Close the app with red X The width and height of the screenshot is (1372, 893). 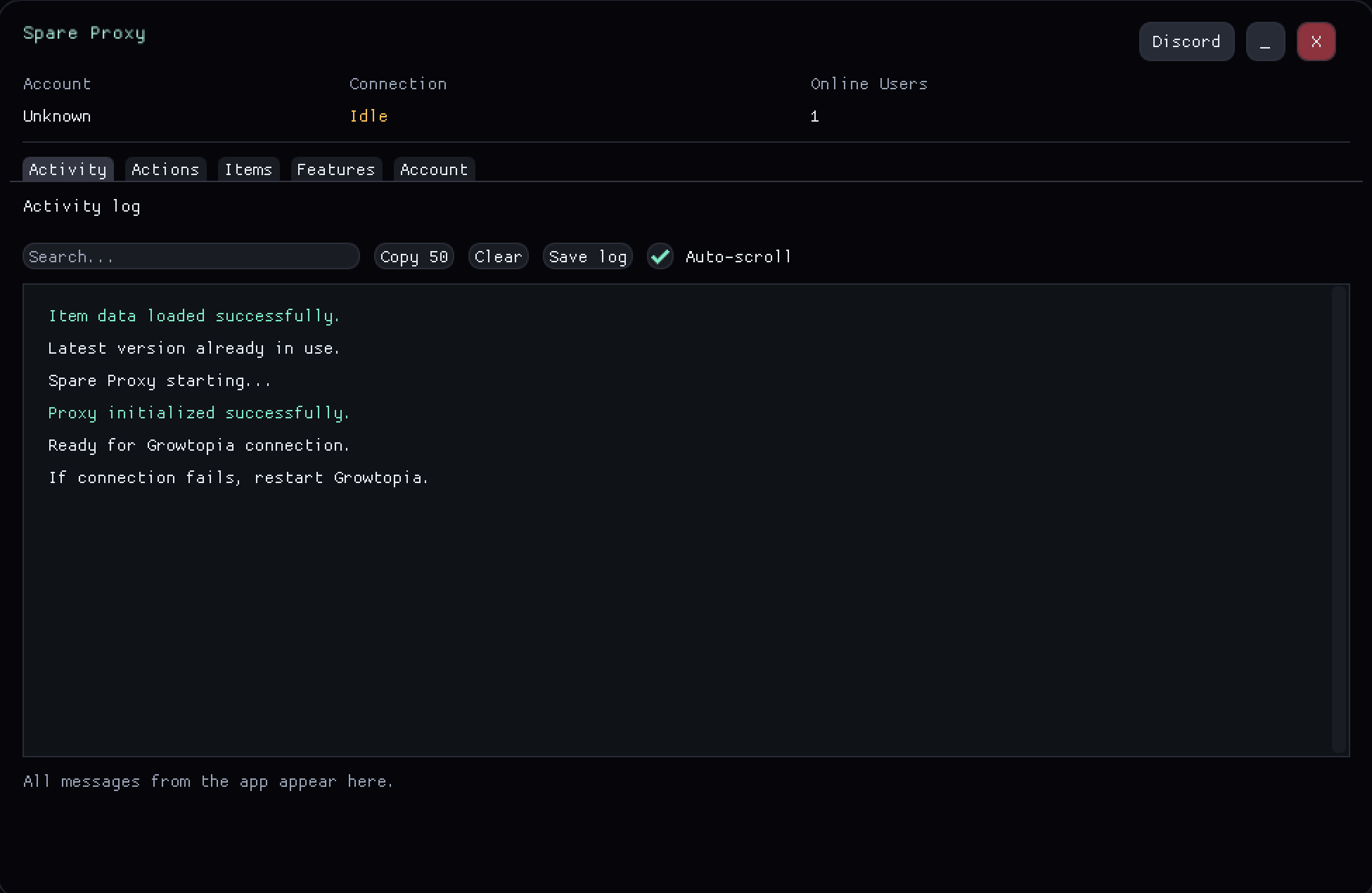(x=1316, y=41)
